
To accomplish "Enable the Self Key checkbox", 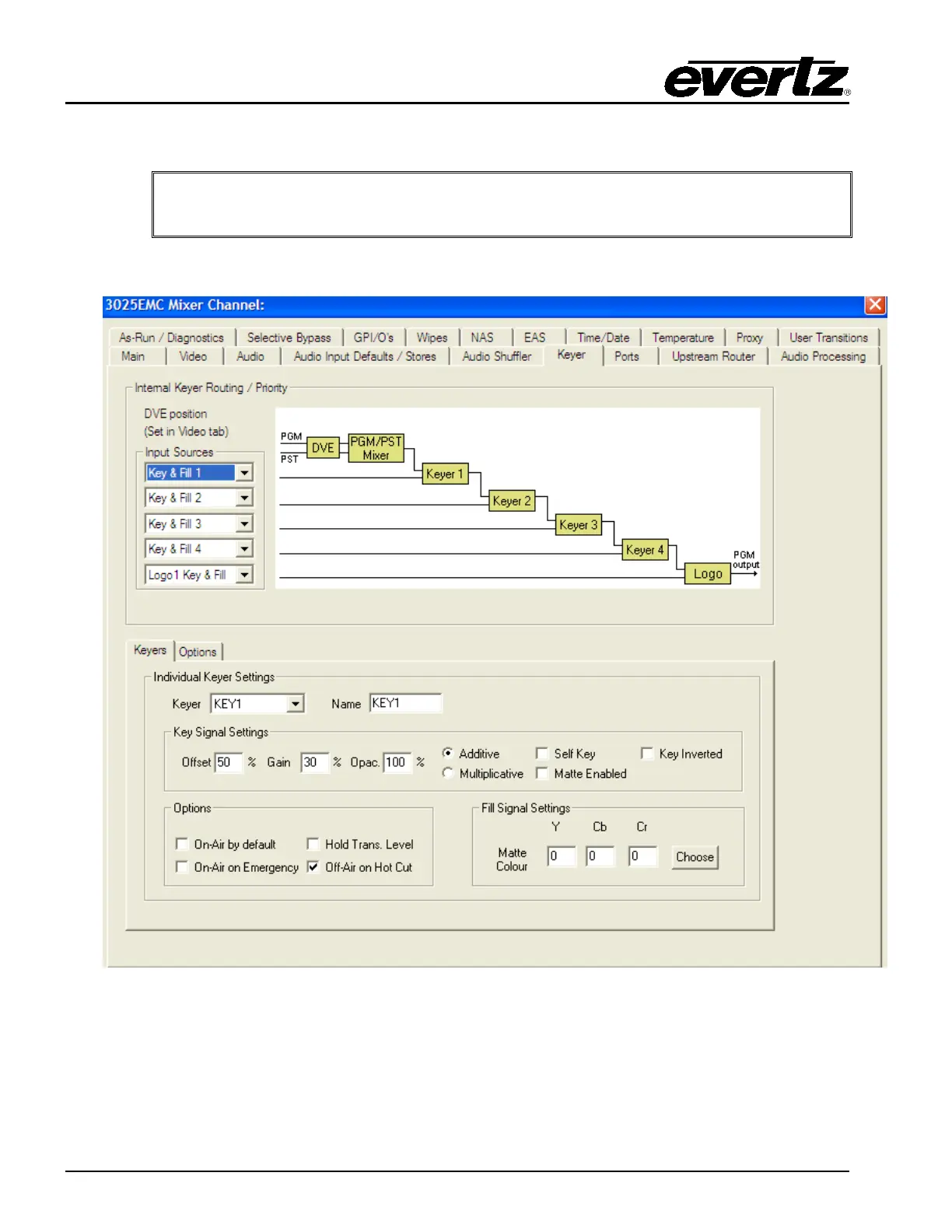I will point(542,753).
